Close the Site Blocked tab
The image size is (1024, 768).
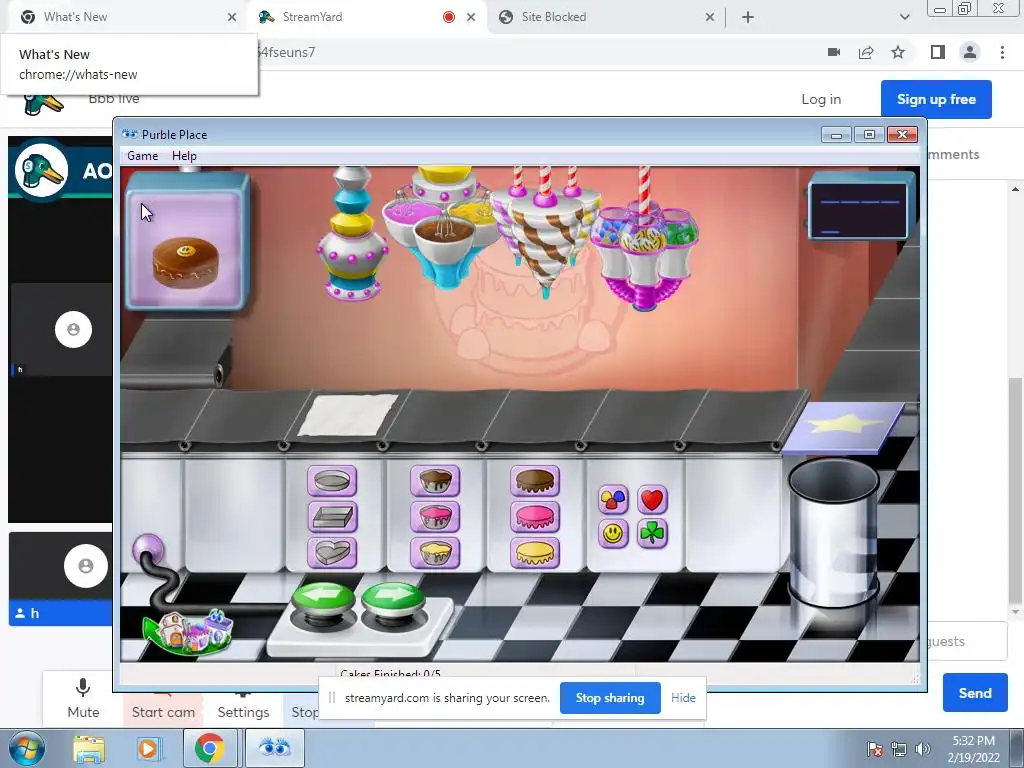pos(710,17)
